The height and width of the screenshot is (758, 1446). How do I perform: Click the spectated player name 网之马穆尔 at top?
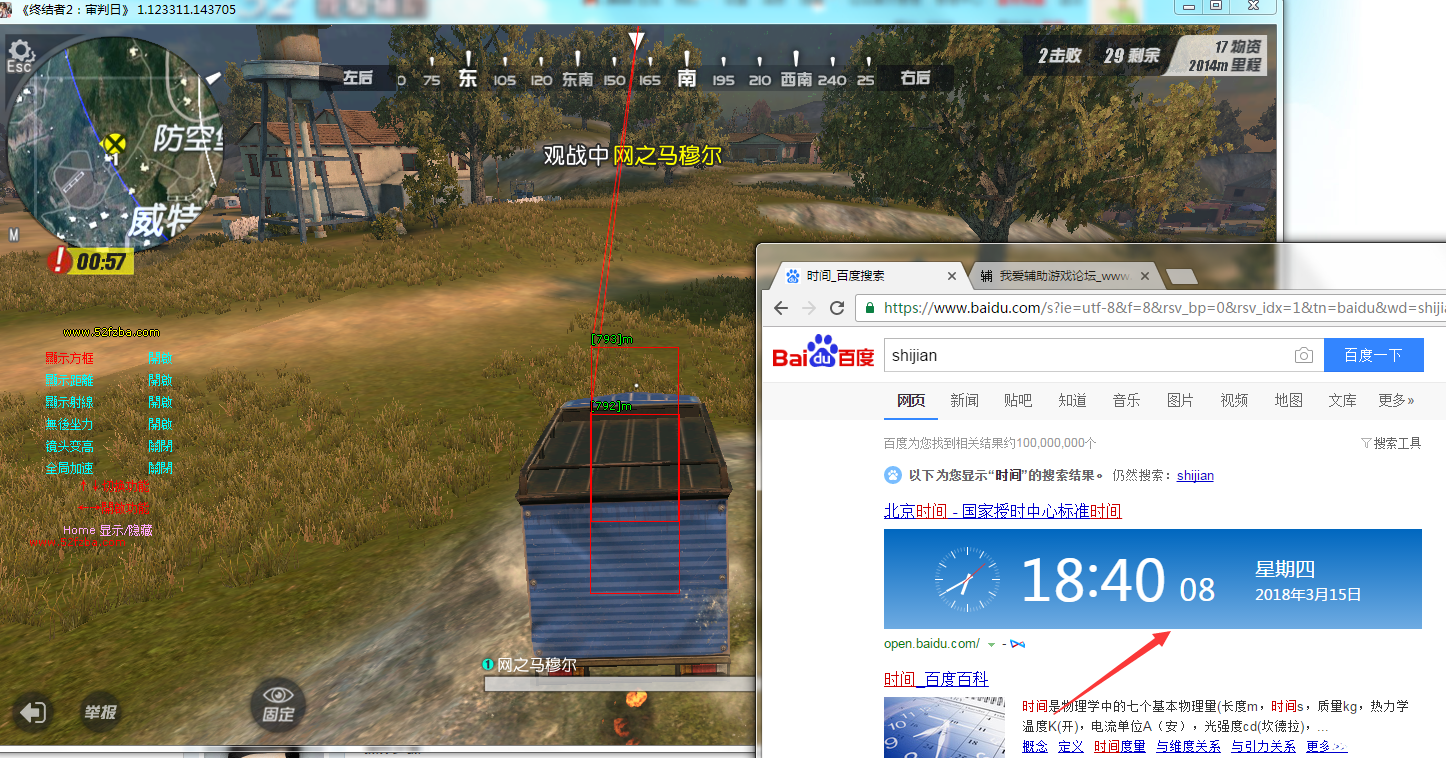[667, 155]
